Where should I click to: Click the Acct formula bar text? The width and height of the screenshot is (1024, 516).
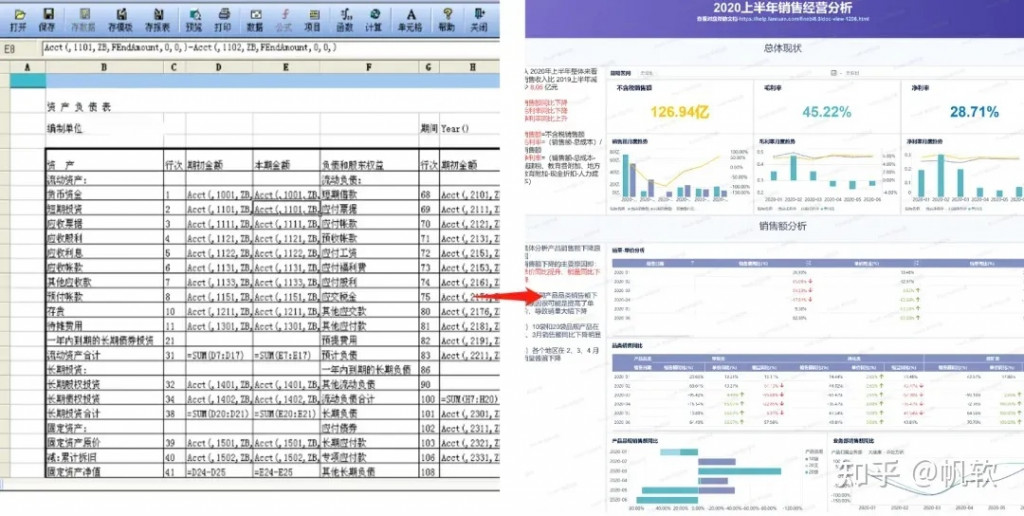(x=189, y=48)
